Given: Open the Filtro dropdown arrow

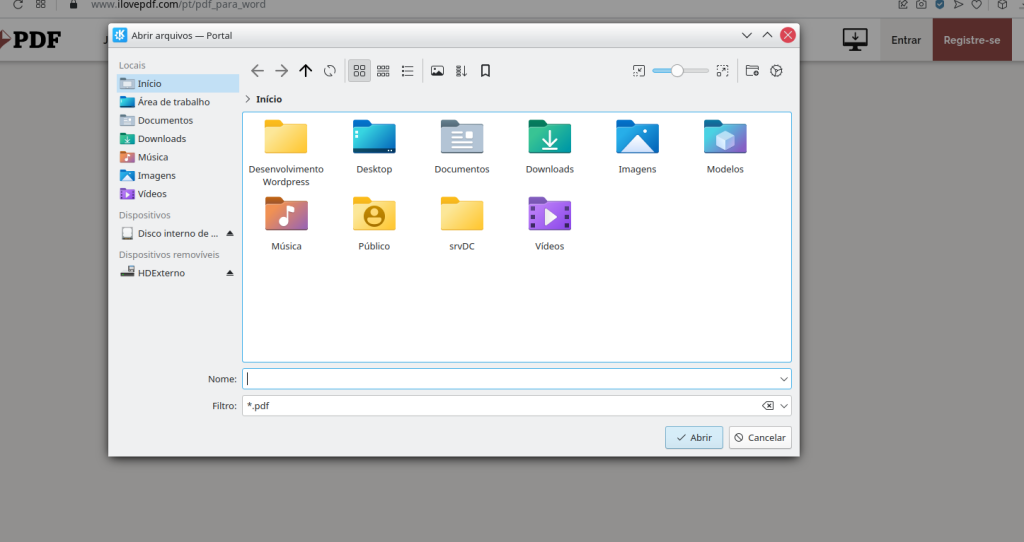Looking at the screenshot, I should pyautogui.click(x=784, y=406).
